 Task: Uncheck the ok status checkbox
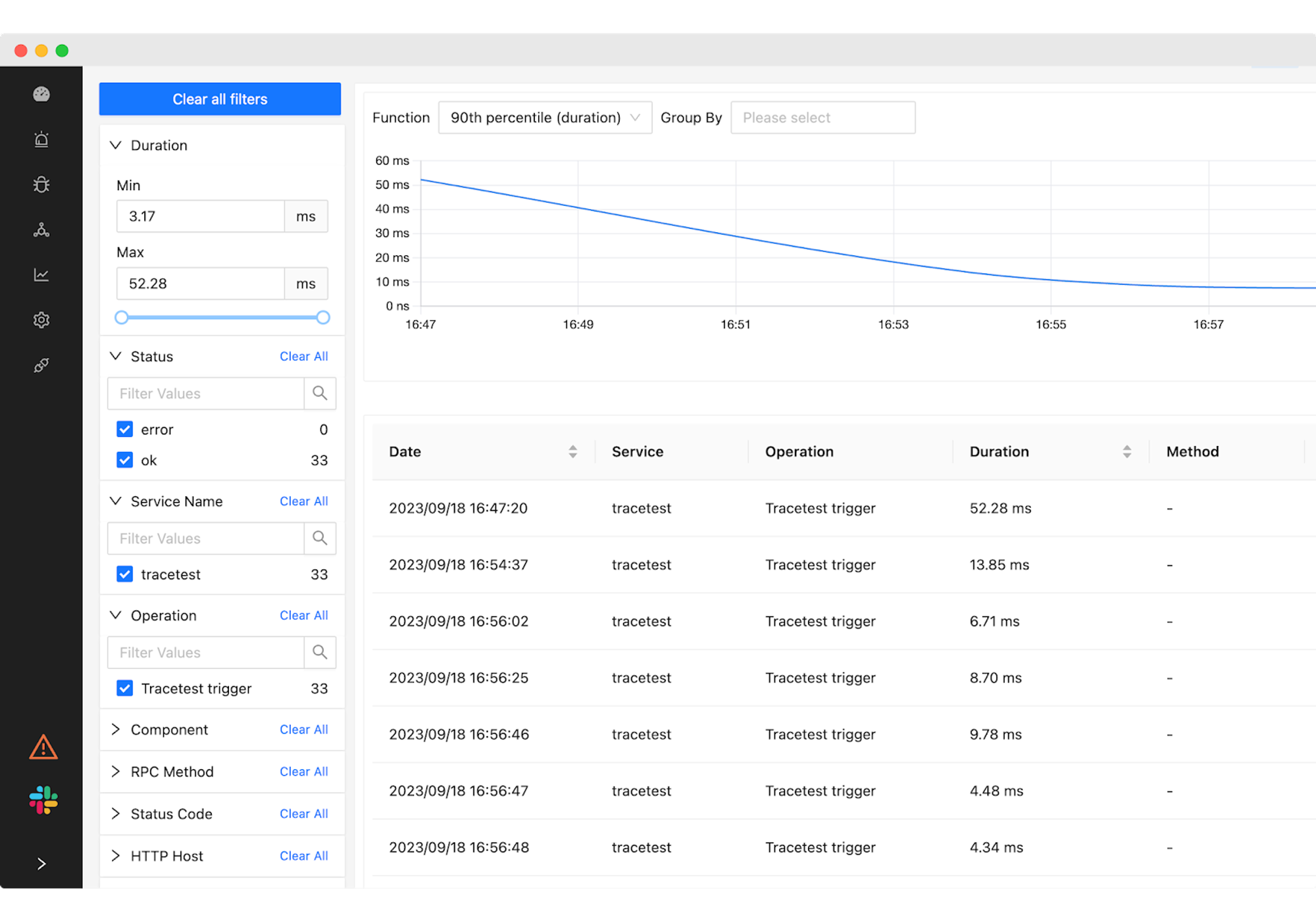(x=124, y=460)
